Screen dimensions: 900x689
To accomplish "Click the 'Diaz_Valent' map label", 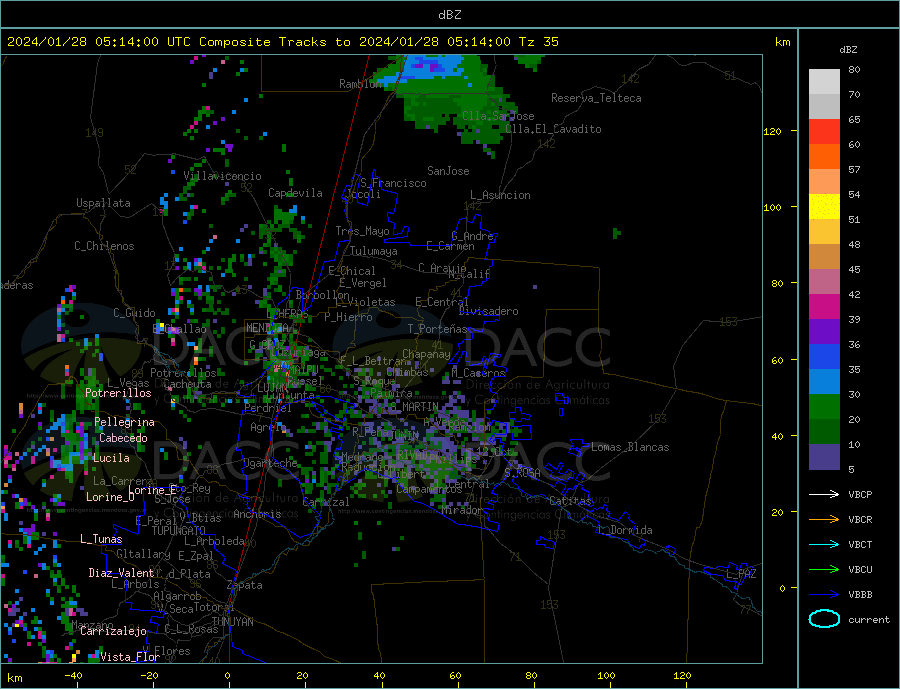I will 121,573.
